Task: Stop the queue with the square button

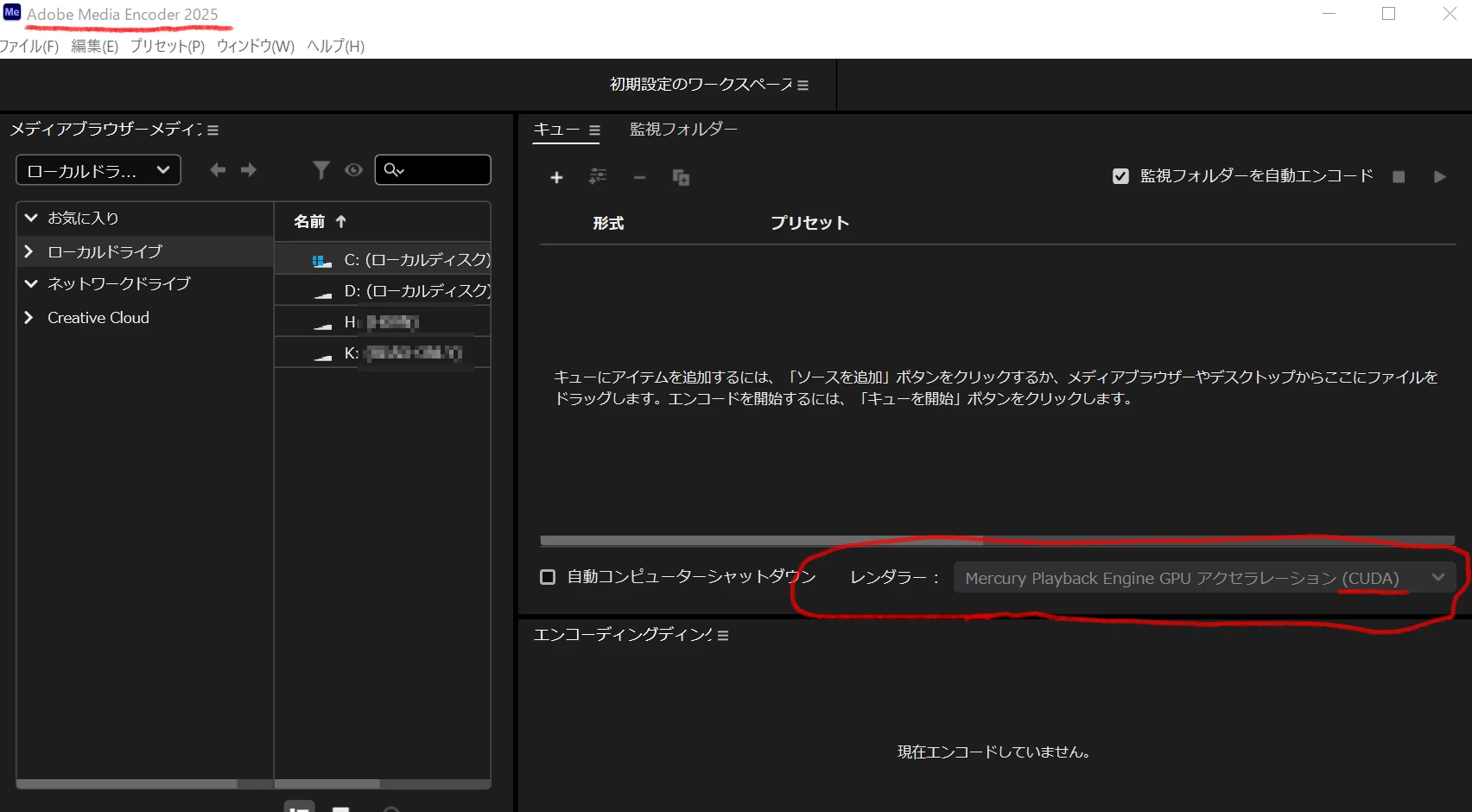Action: (x=1399, y=176)
